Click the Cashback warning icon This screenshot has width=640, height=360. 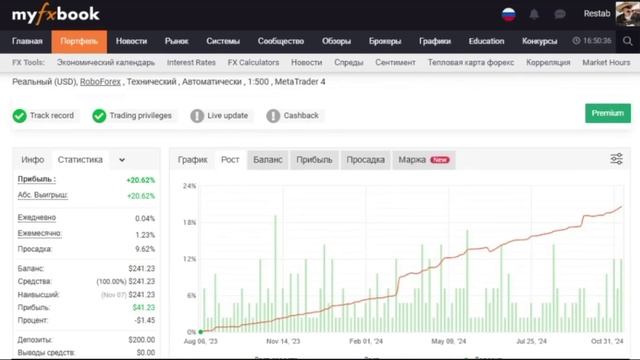pyautogui.click(x=273, y=116)
